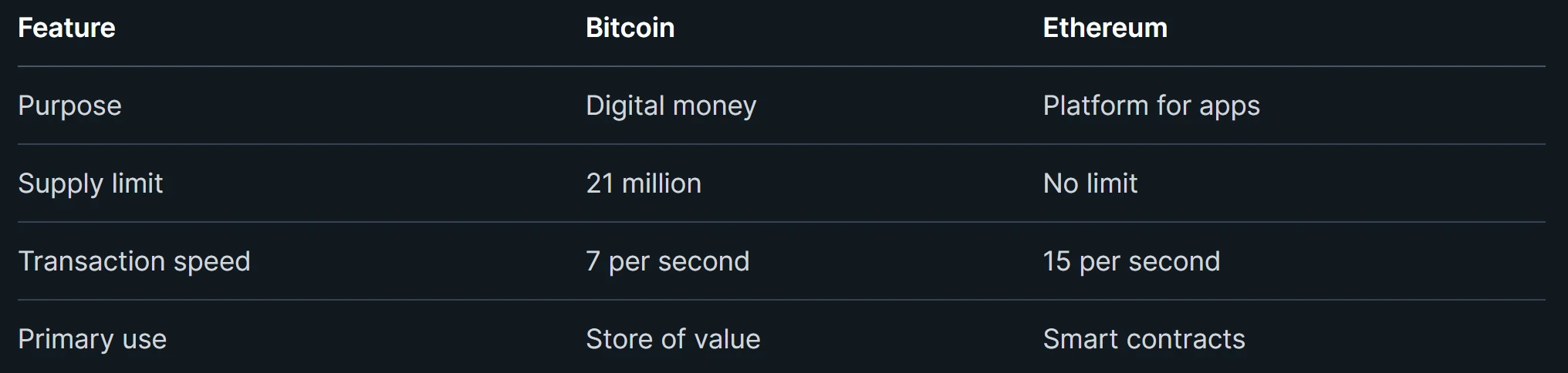Click the Purpose row label
The height and width of the screenshot is (373, 1568).
(x=69, y=106)
